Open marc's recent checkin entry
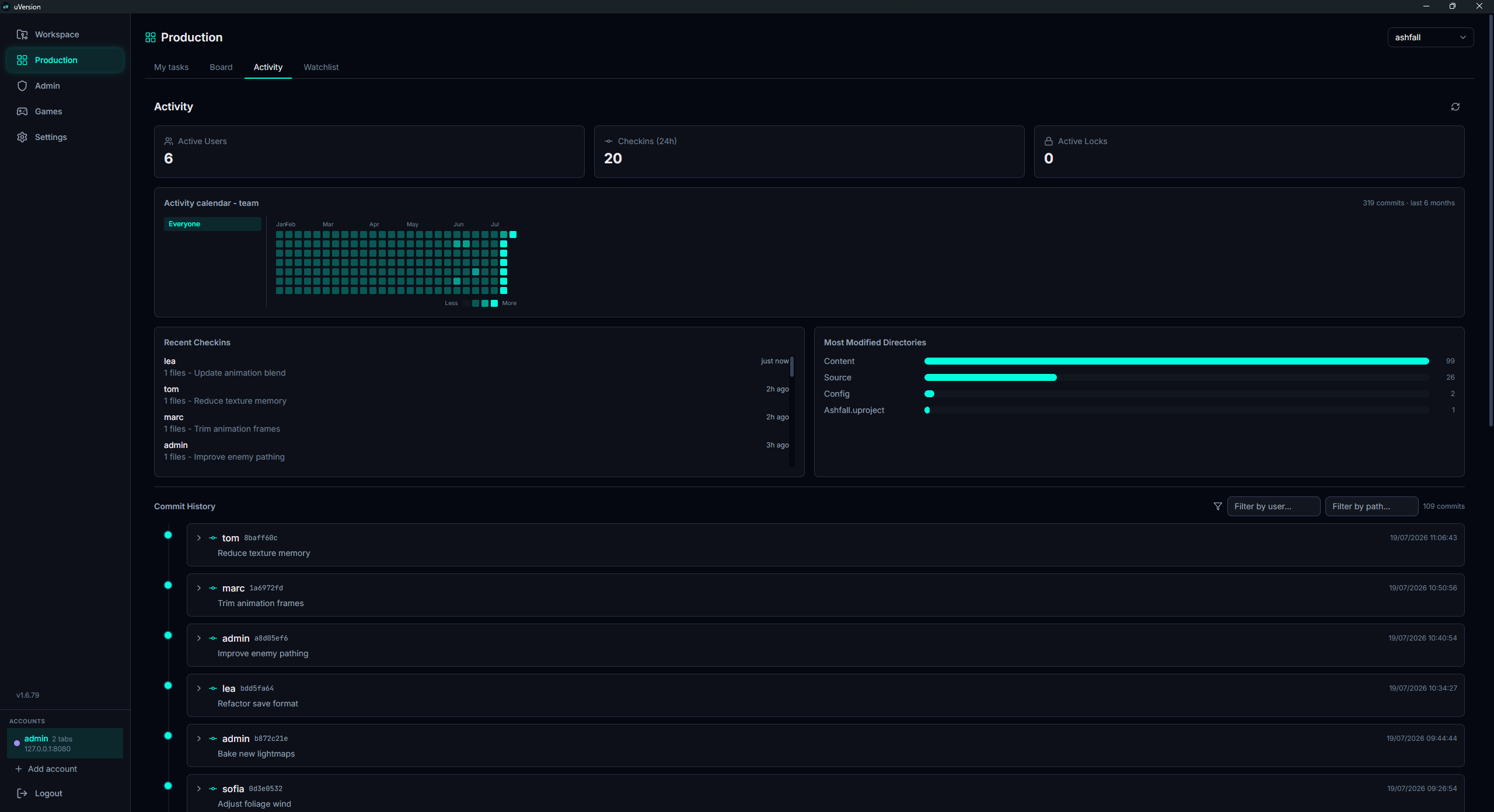The width and height of the screenshot is (1494, 812). pyautogui.click(x=476, y=423)
